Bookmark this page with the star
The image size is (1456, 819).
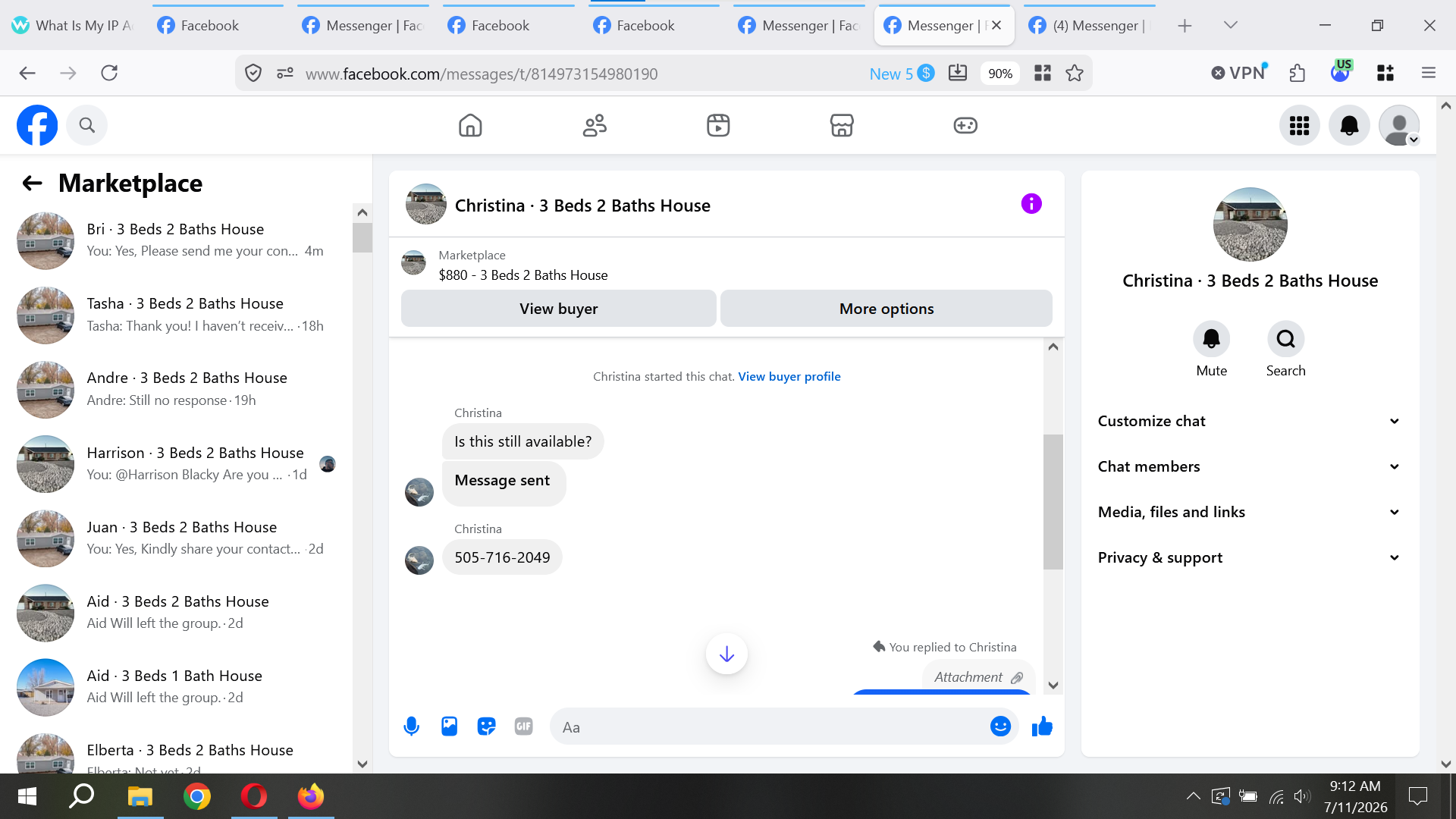[1075, 73]
